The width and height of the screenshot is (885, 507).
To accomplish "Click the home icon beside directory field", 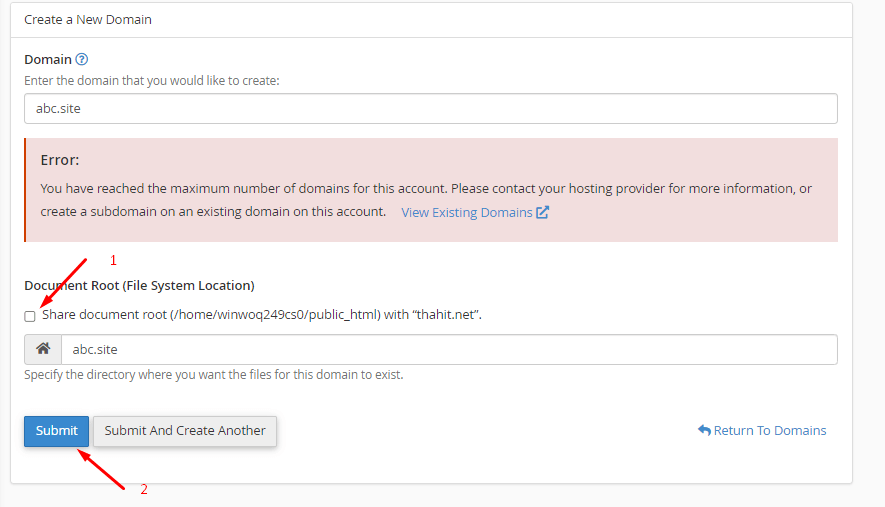I will click(43, 349).
